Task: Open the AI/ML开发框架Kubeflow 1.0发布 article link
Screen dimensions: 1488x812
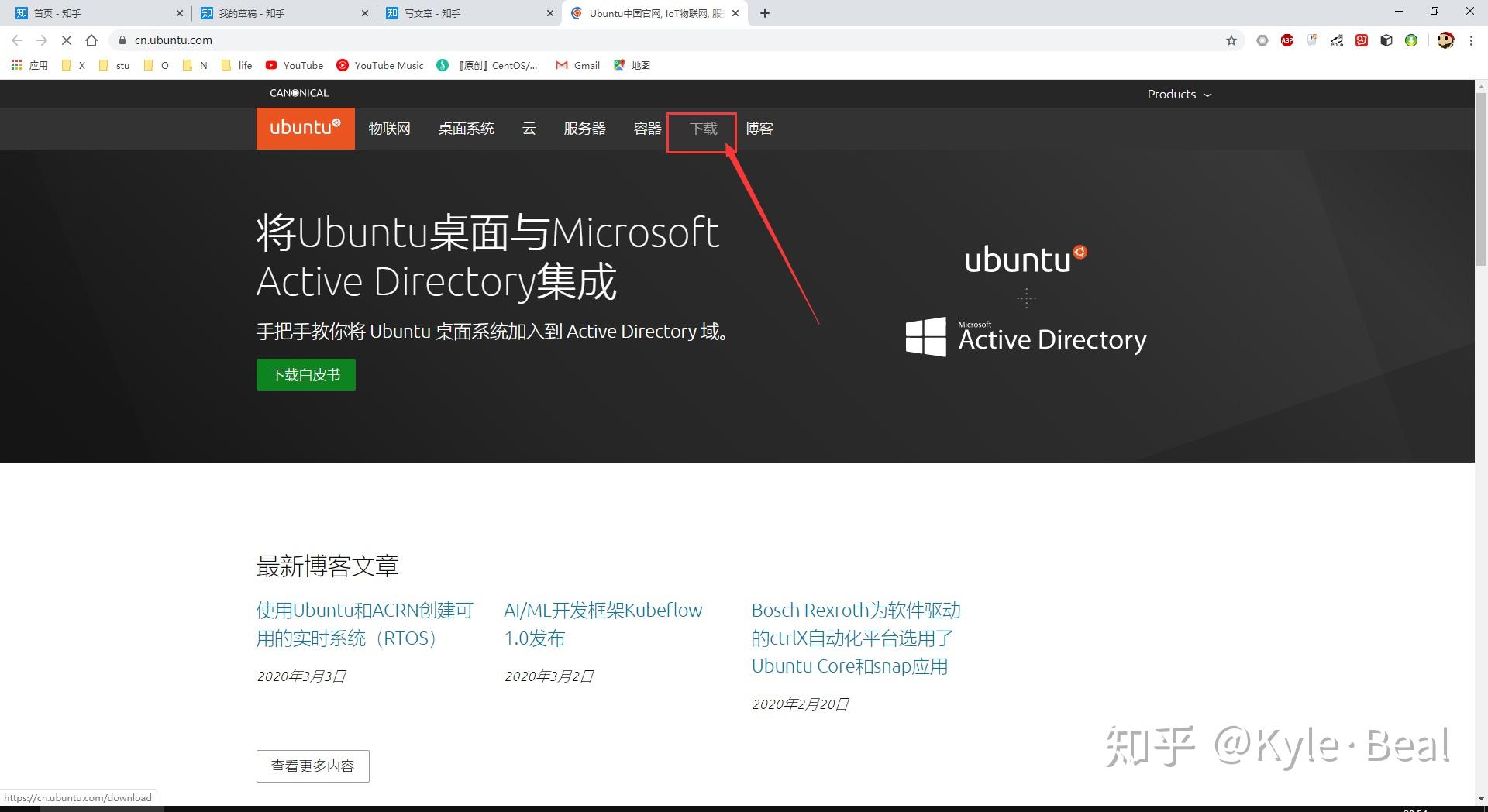Action: click(x=602, y=624)
